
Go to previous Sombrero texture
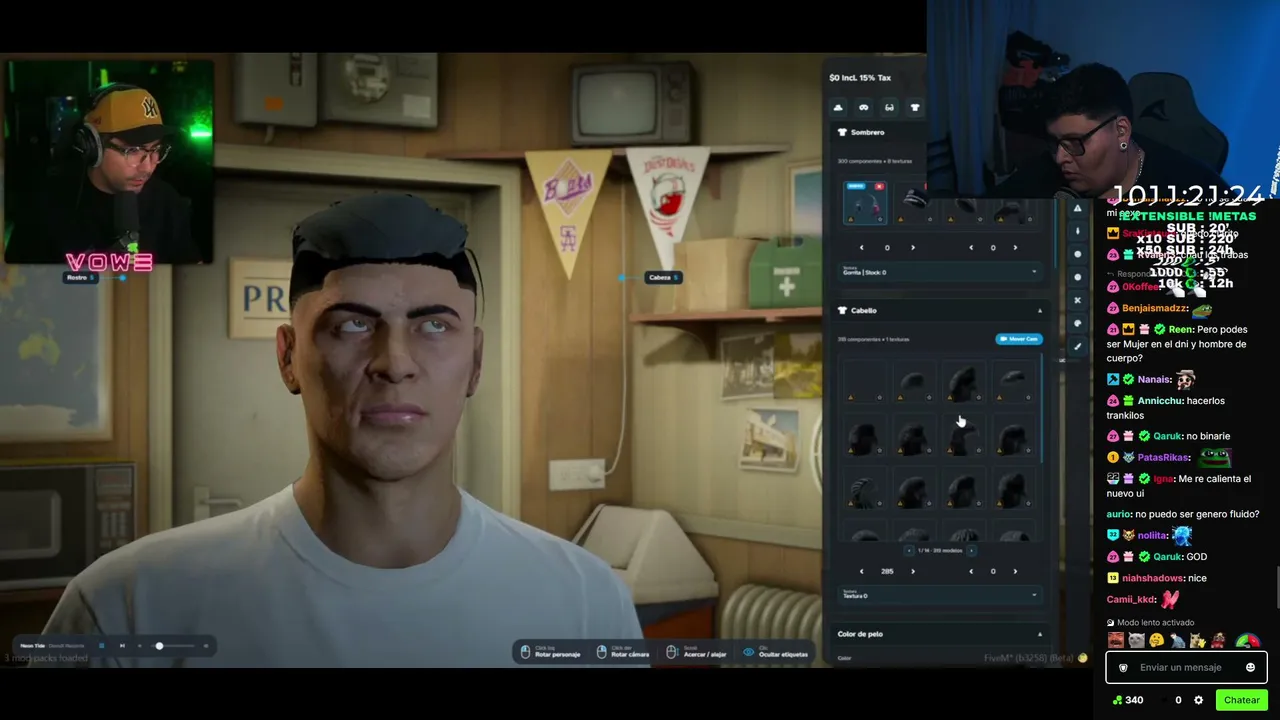point(971,248)
